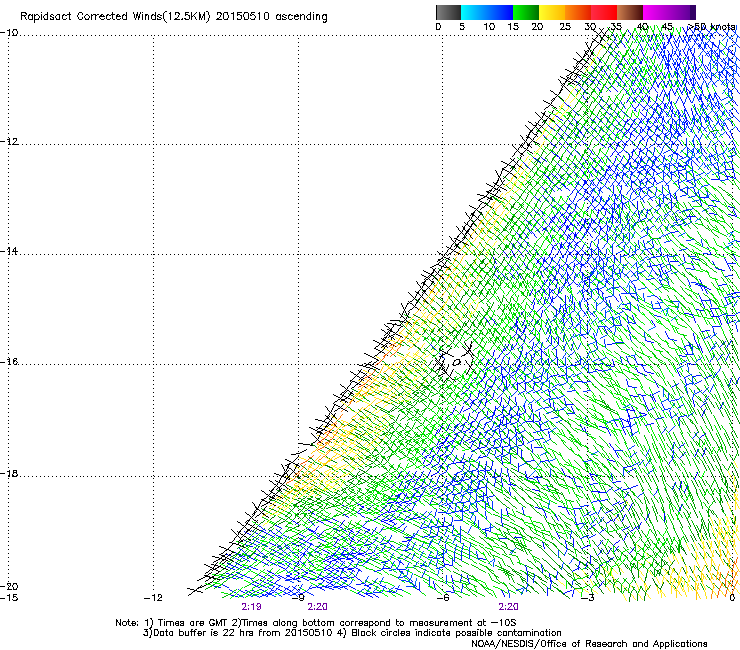Click the black contamination circle near -16 latitude
The height and width of the screenshot is (650, 740).
(456, 363)
